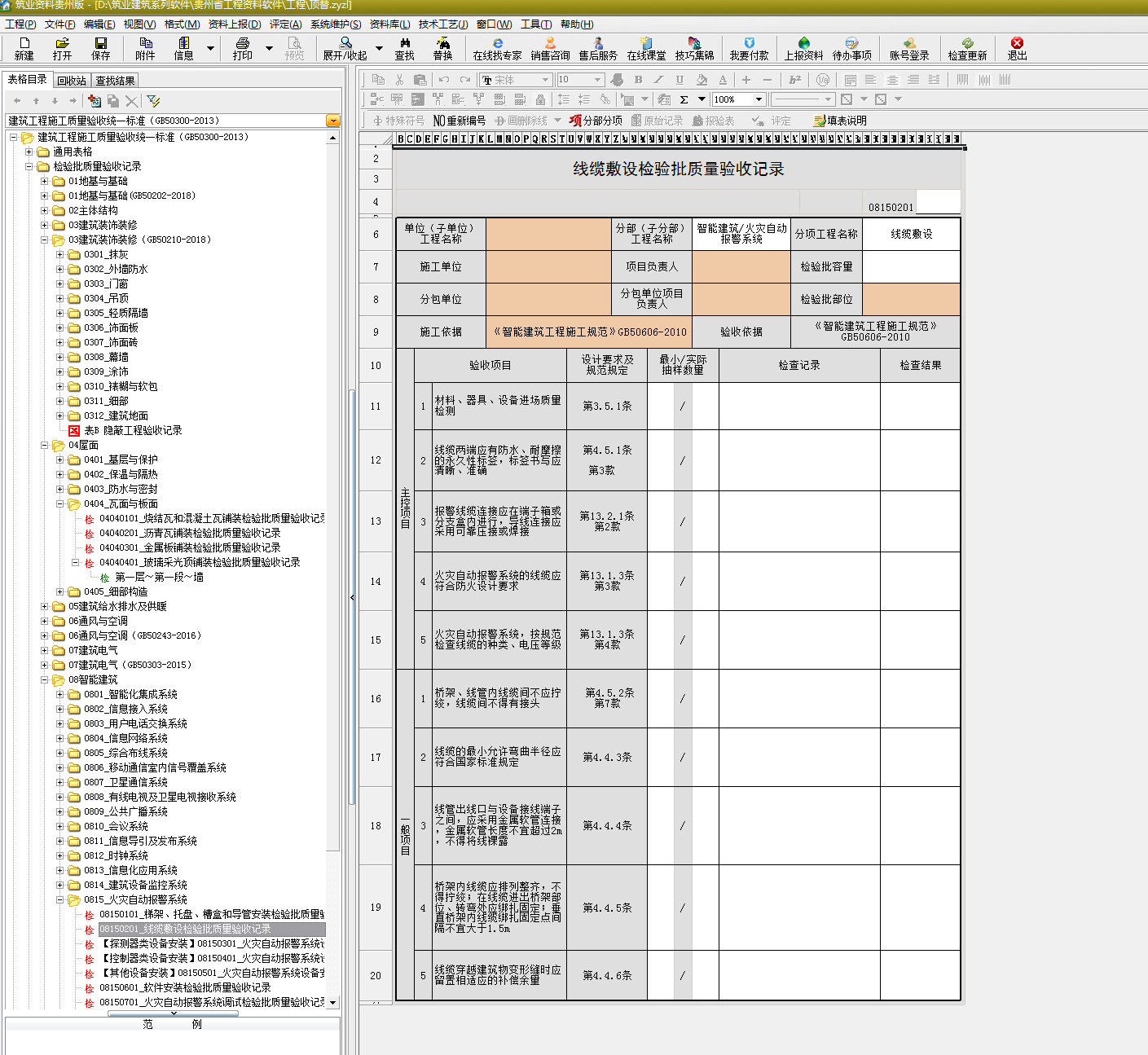Collapse the 04屋面 tree node
Screen dimensions: 1148x1055
45,445
